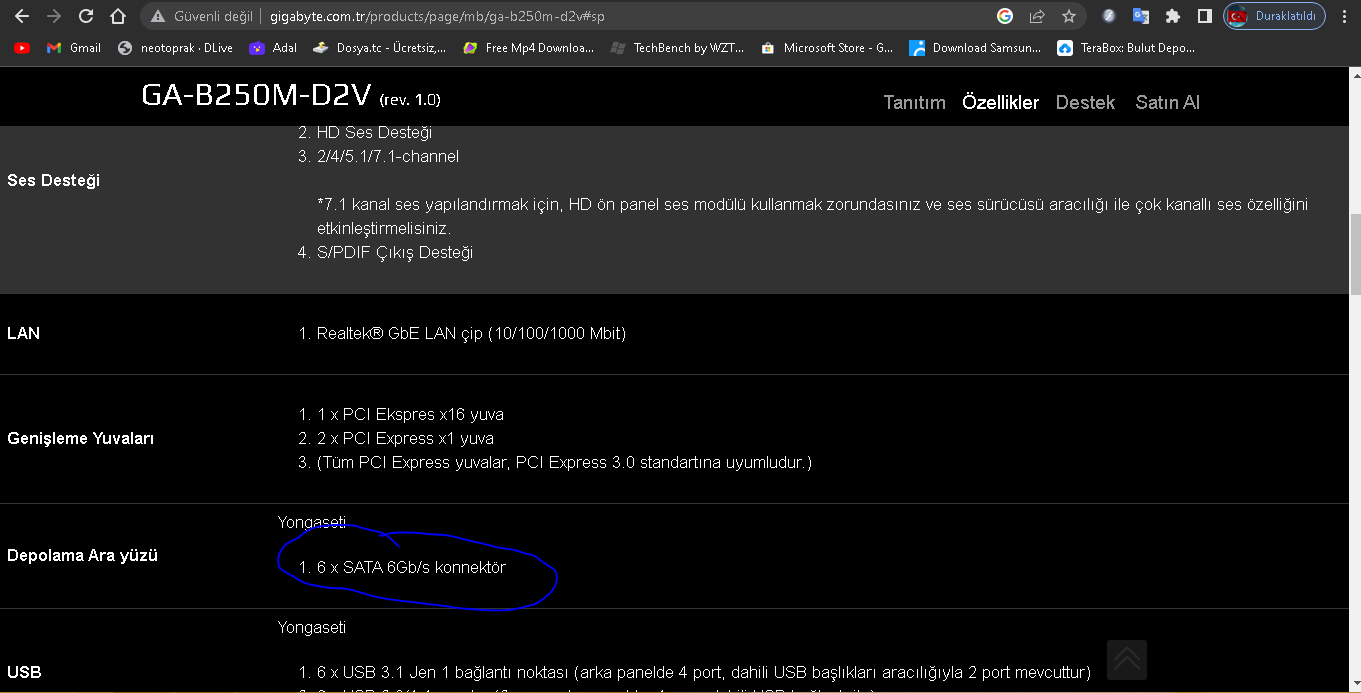
Task: Open the YouTube bookmark icon
Action: click(x=22, y=47)
